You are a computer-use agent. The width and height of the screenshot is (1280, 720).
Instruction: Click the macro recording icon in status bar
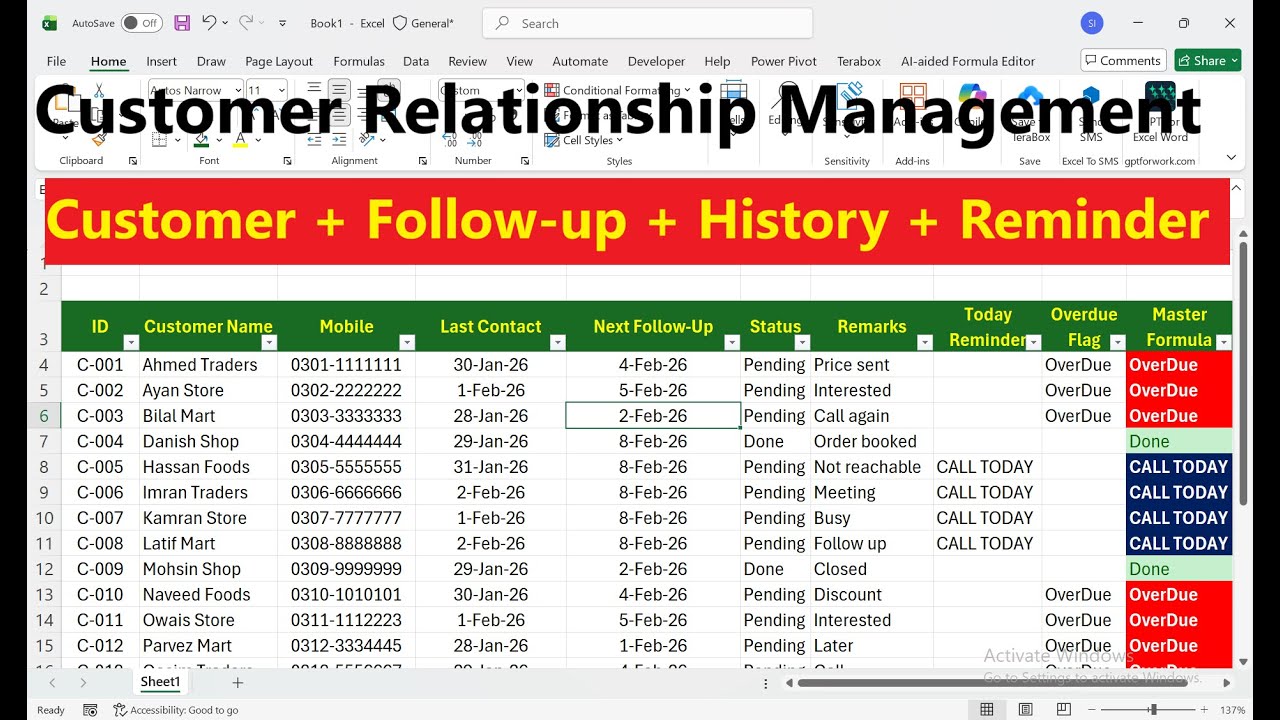click(90, 710)
